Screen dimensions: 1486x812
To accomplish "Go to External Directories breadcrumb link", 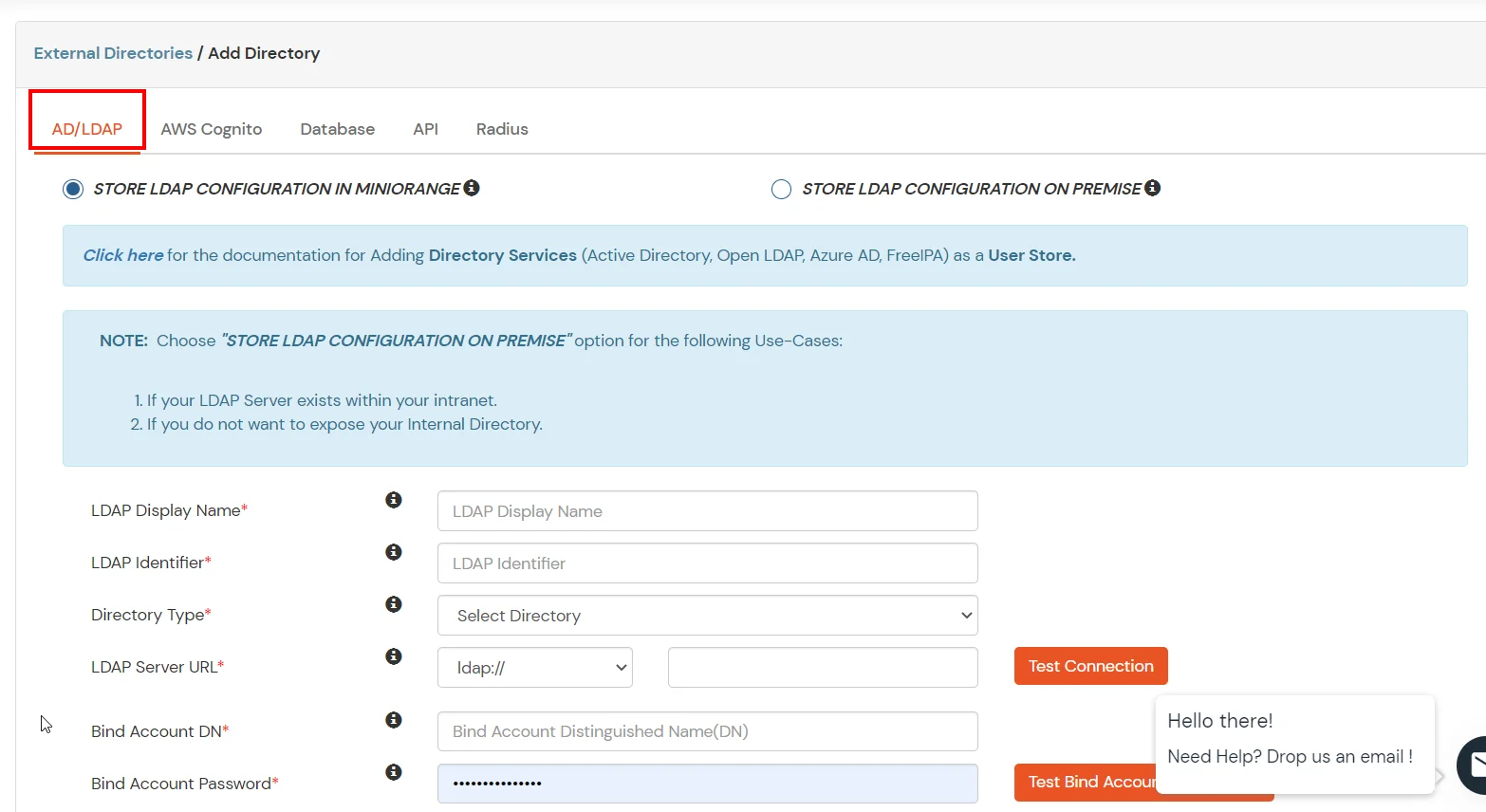I will pyautogui.click(x=113, y=53).
